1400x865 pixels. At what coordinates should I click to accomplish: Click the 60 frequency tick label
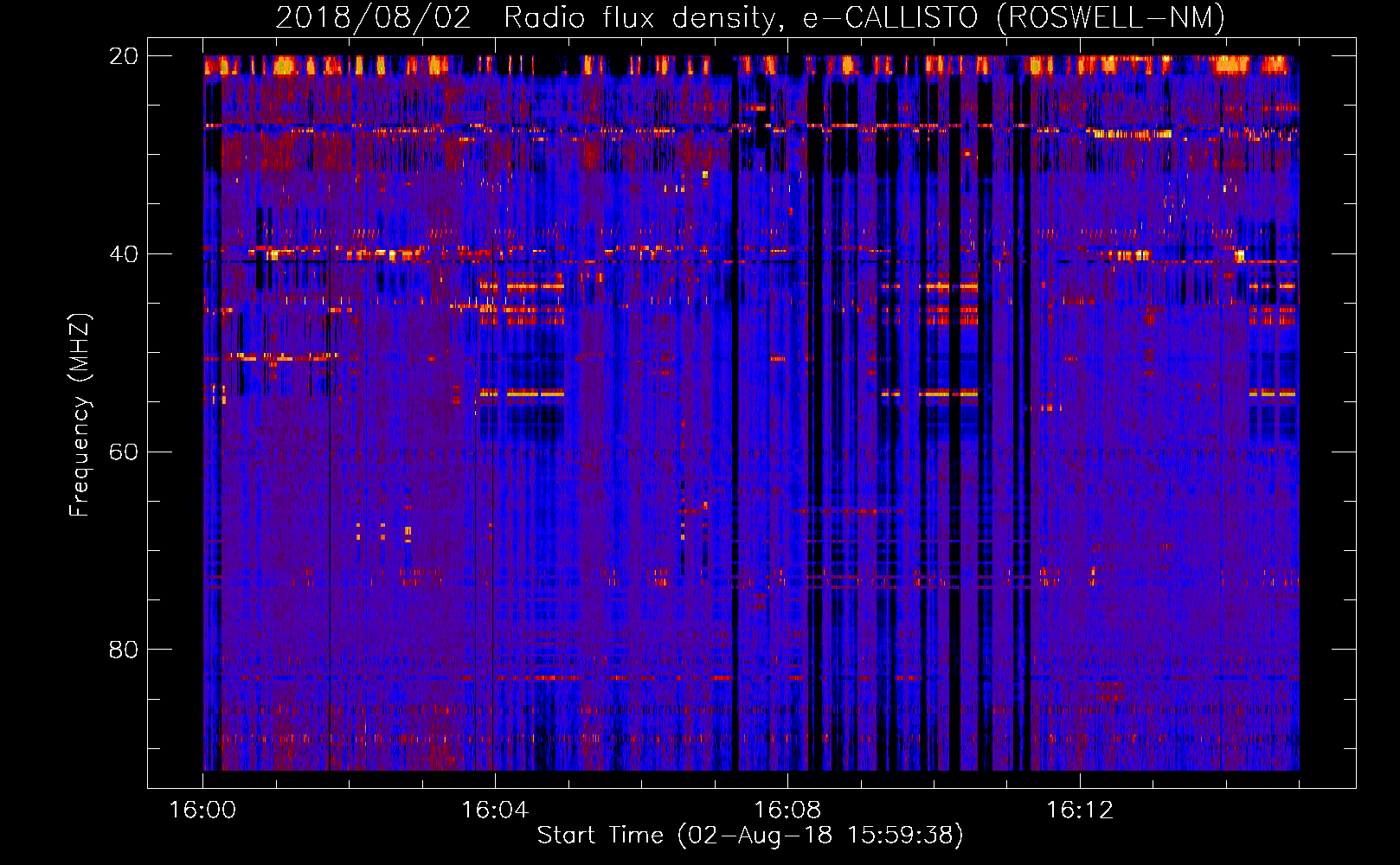124,452
